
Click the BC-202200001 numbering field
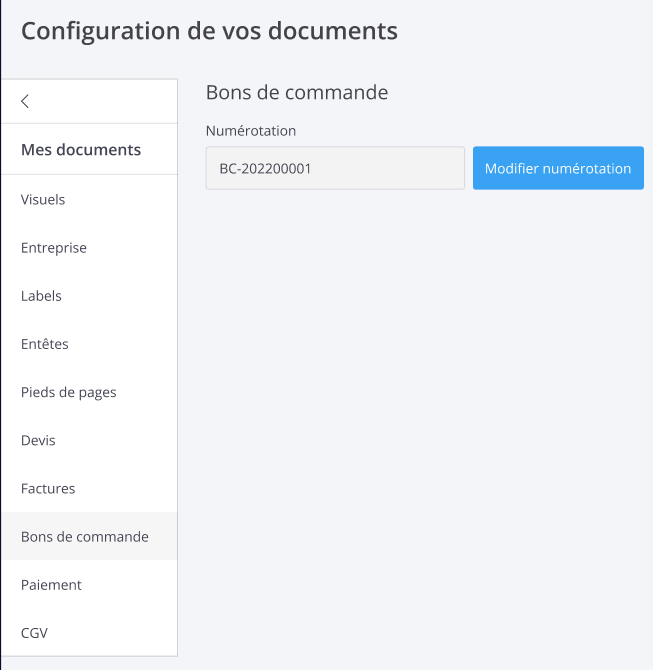click(x=335, y=168)
